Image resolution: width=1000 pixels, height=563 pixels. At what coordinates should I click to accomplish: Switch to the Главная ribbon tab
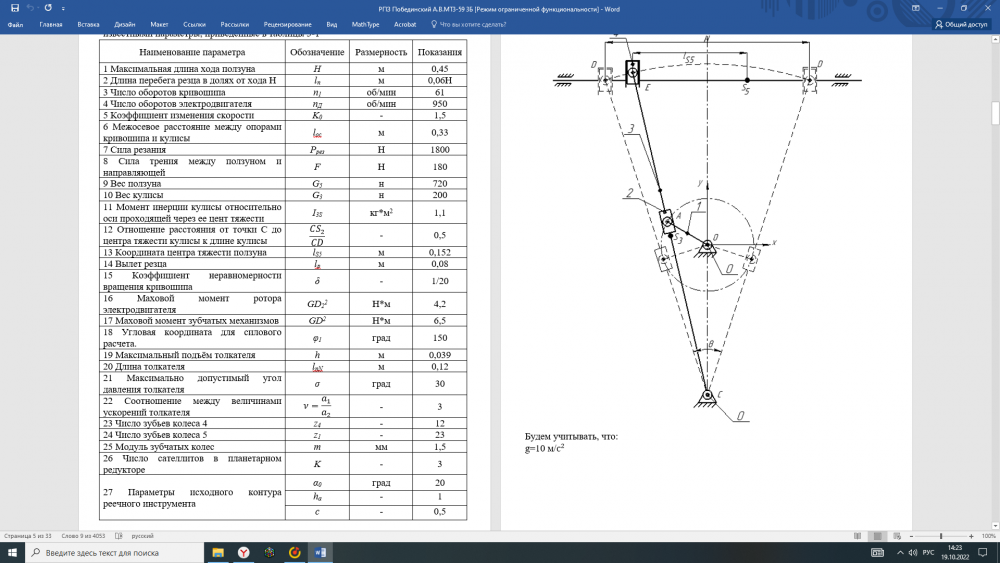51,24
